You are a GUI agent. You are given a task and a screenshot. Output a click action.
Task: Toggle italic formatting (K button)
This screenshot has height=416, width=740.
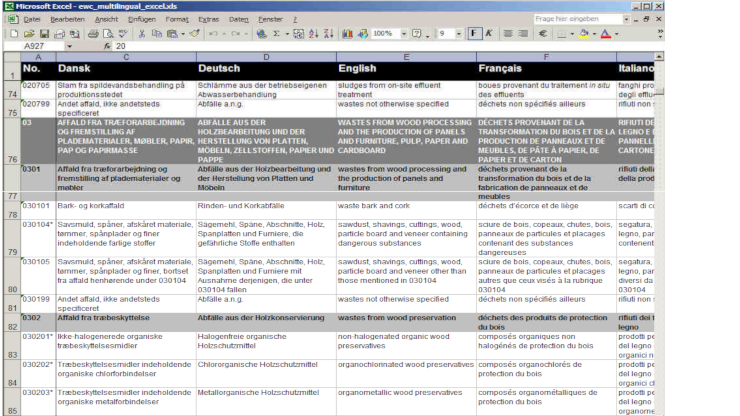(x=488, y=33)
